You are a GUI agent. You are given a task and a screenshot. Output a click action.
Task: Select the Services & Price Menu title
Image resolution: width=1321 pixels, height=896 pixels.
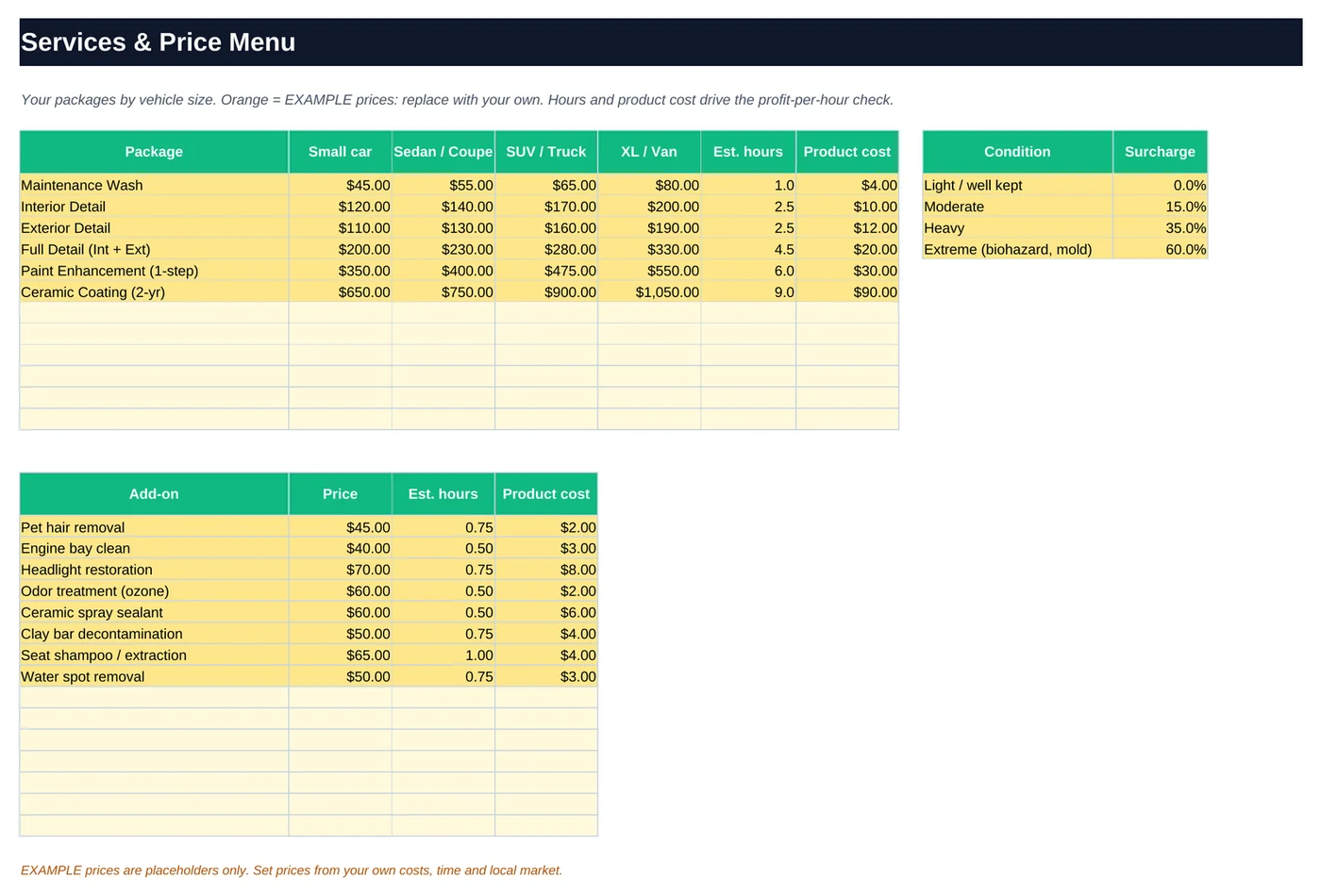click(x=158, y=42)
